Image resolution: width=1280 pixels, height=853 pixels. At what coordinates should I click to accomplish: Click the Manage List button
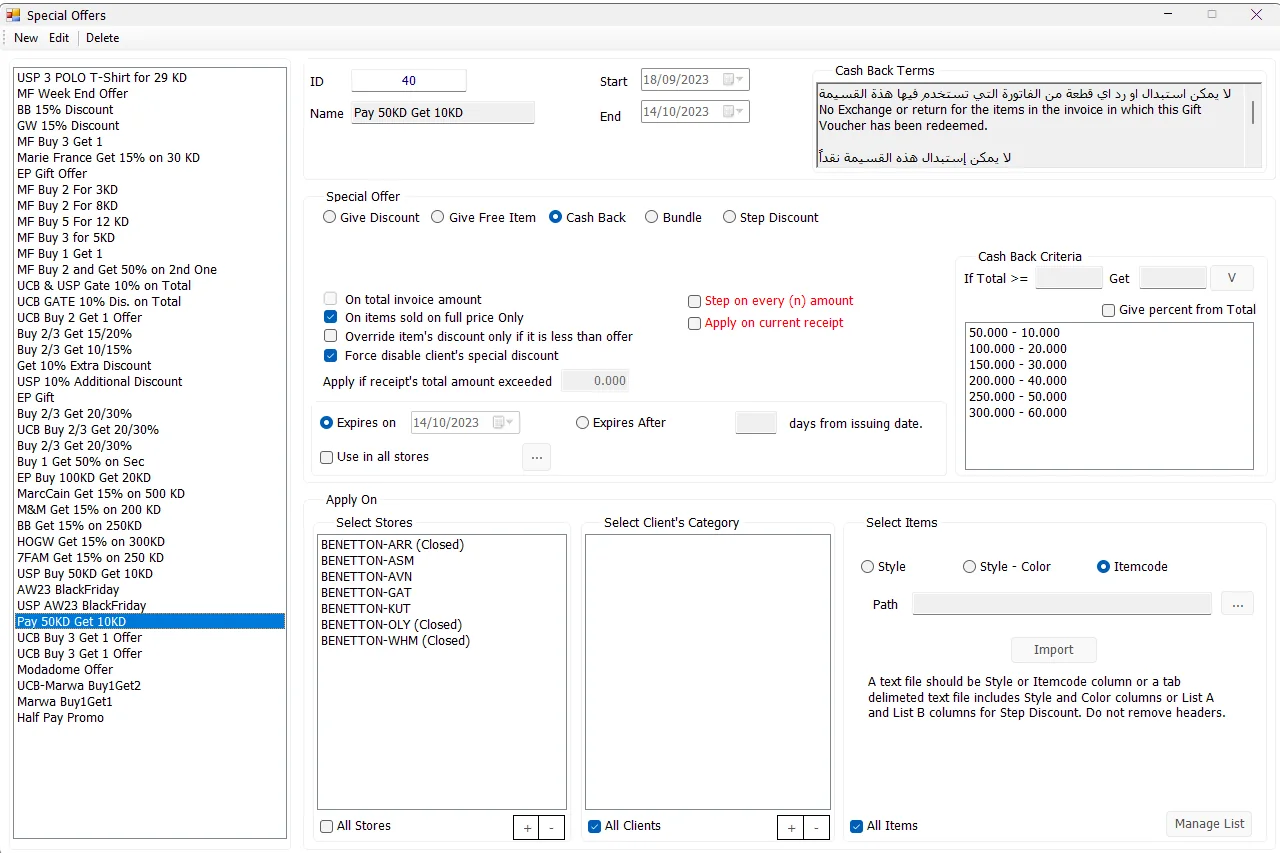click(x=1209, y=824)
